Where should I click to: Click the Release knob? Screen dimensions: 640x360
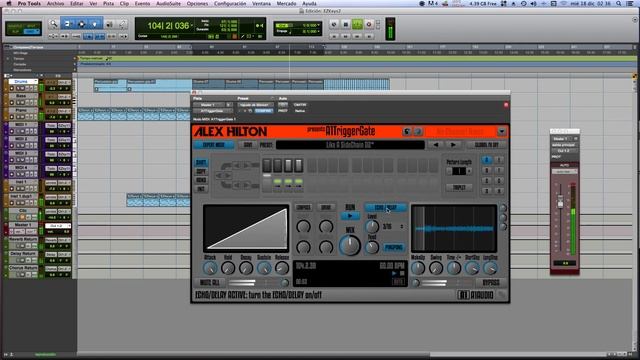[x=282, y=268]
